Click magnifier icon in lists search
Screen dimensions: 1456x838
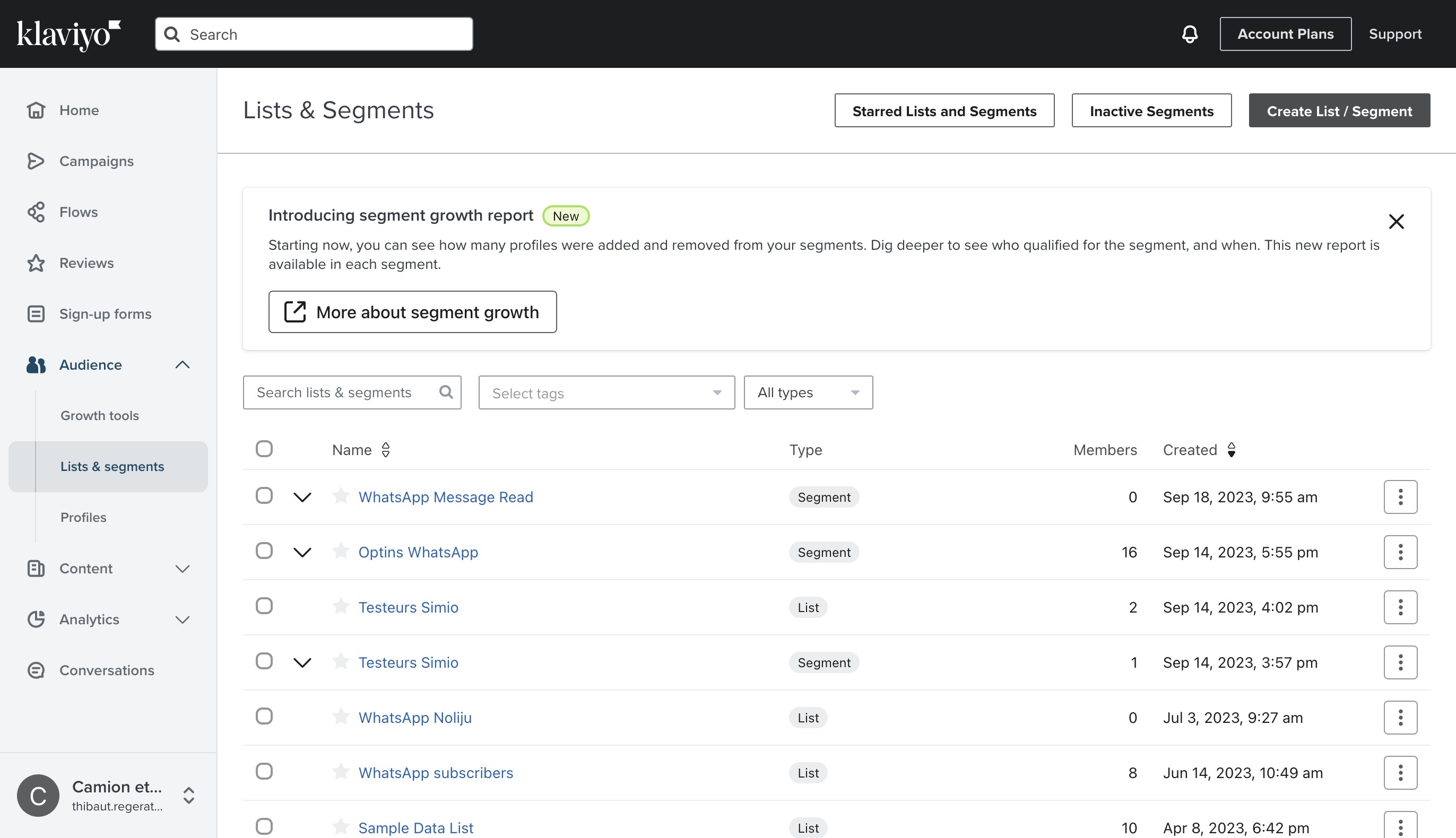click(x=446, y=392)
